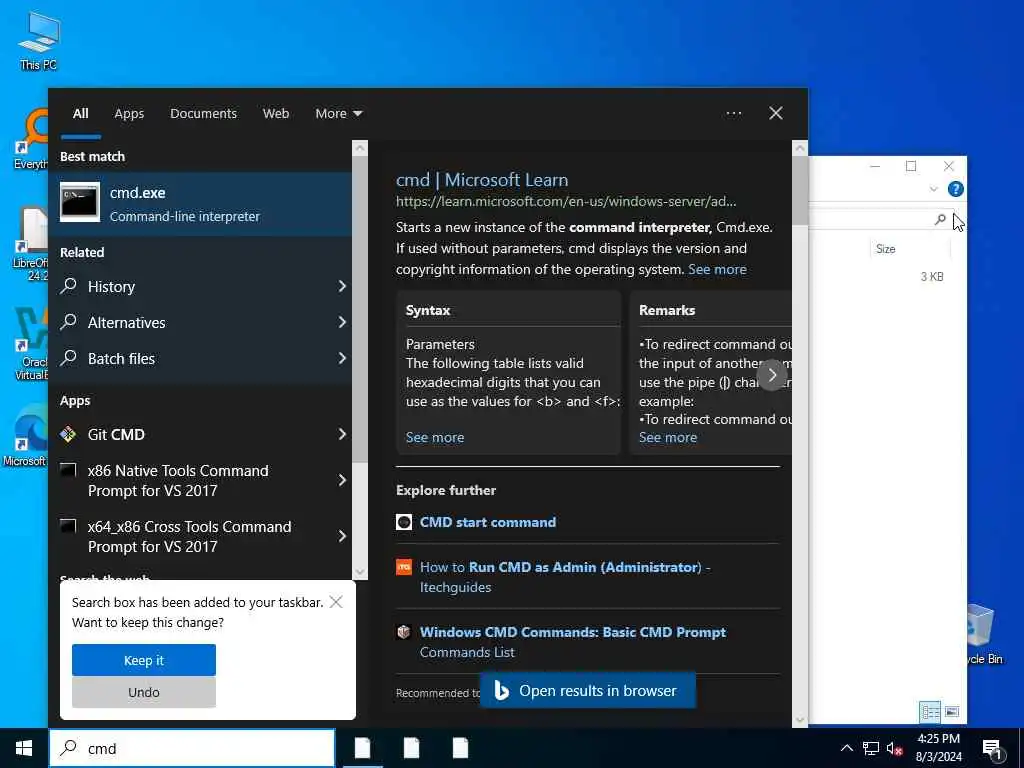Dismiss the taskbar search box notification

click(x=336, y=601)
